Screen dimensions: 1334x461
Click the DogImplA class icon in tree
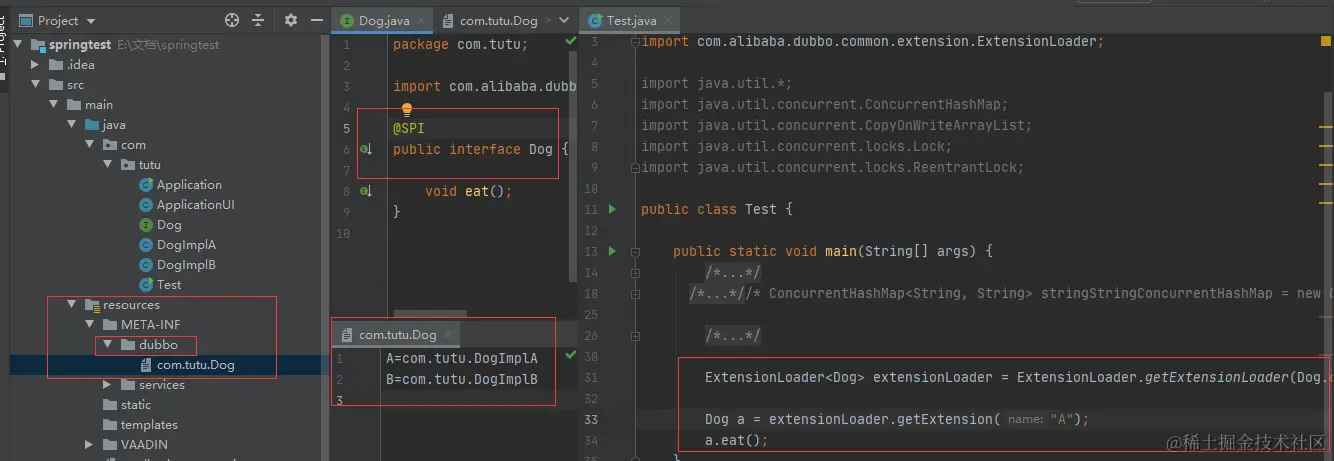147,245
